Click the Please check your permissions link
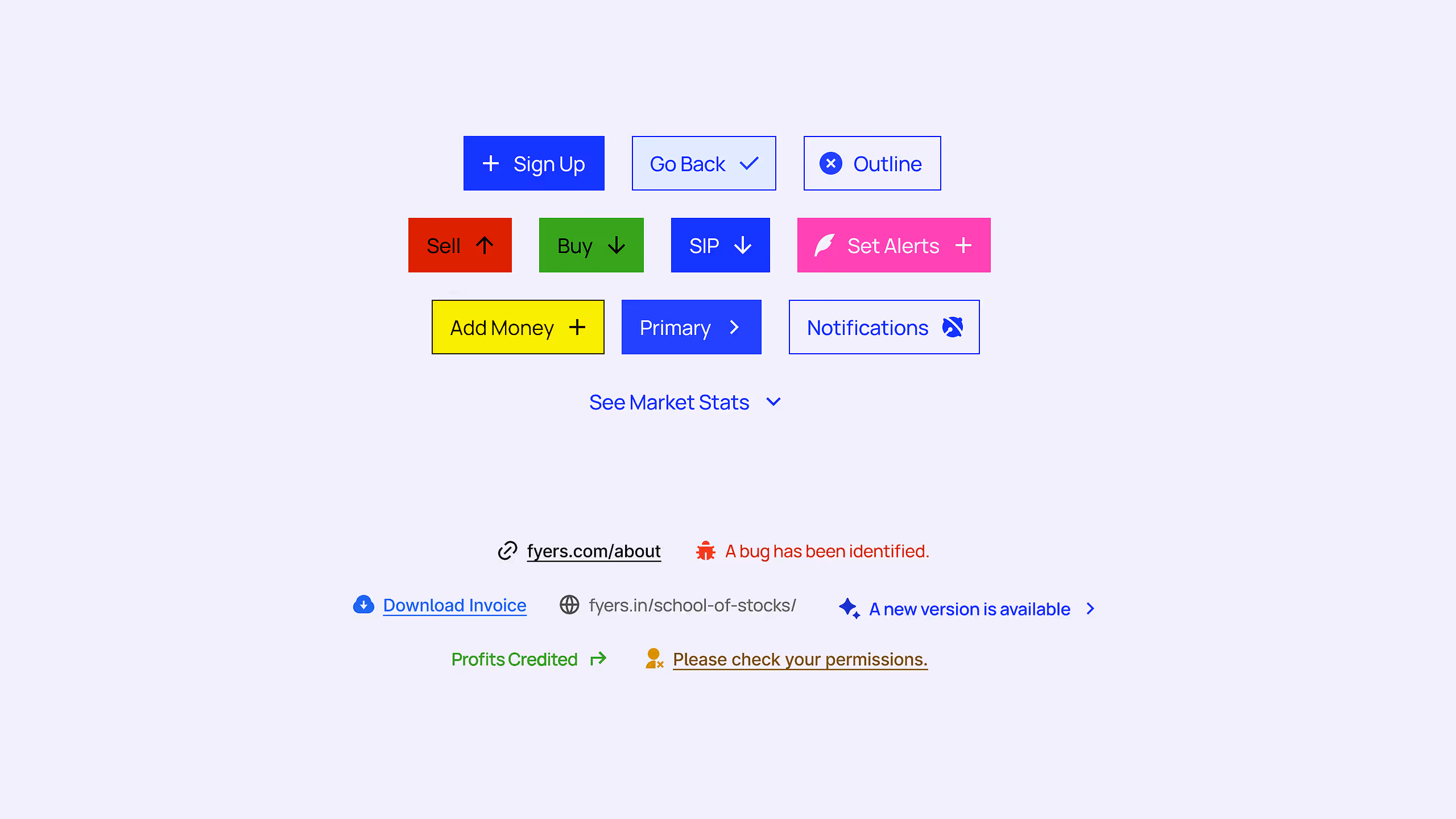This screenshot has height=819, width=1456. [800, 659]
